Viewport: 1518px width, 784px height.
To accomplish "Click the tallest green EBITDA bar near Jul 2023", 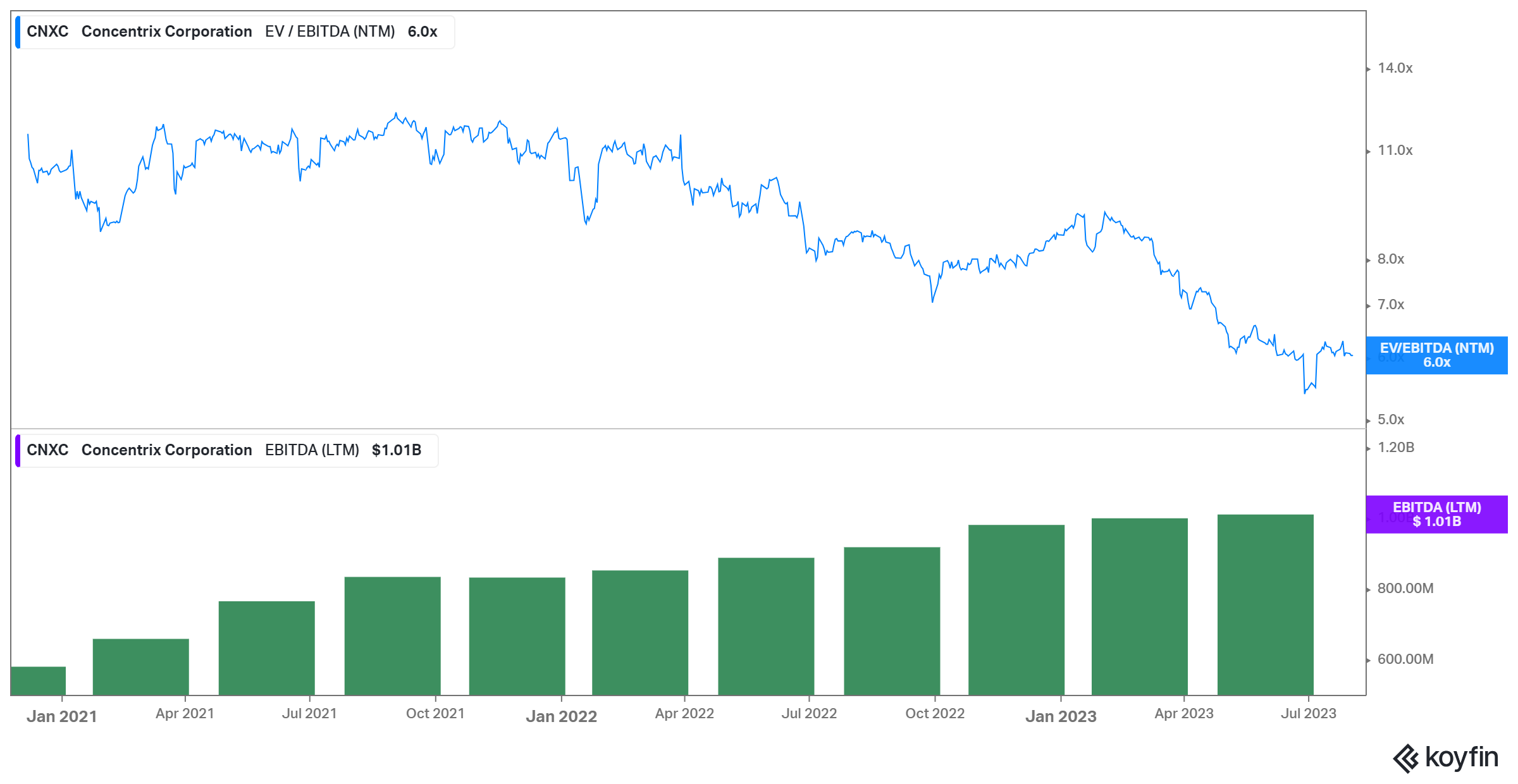I will click(1266, 605).
